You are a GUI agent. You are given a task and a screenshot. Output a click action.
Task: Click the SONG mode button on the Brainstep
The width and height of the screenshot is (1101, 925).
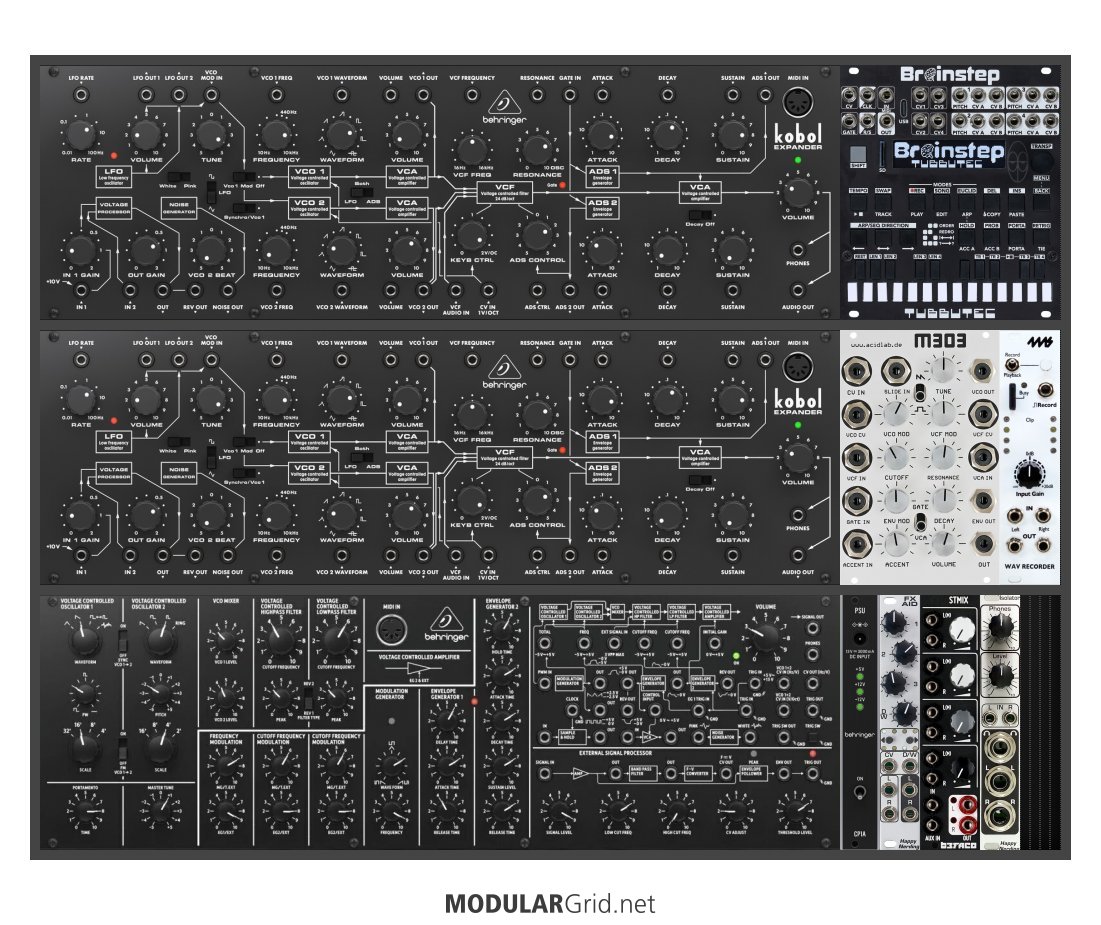(942, 202)
